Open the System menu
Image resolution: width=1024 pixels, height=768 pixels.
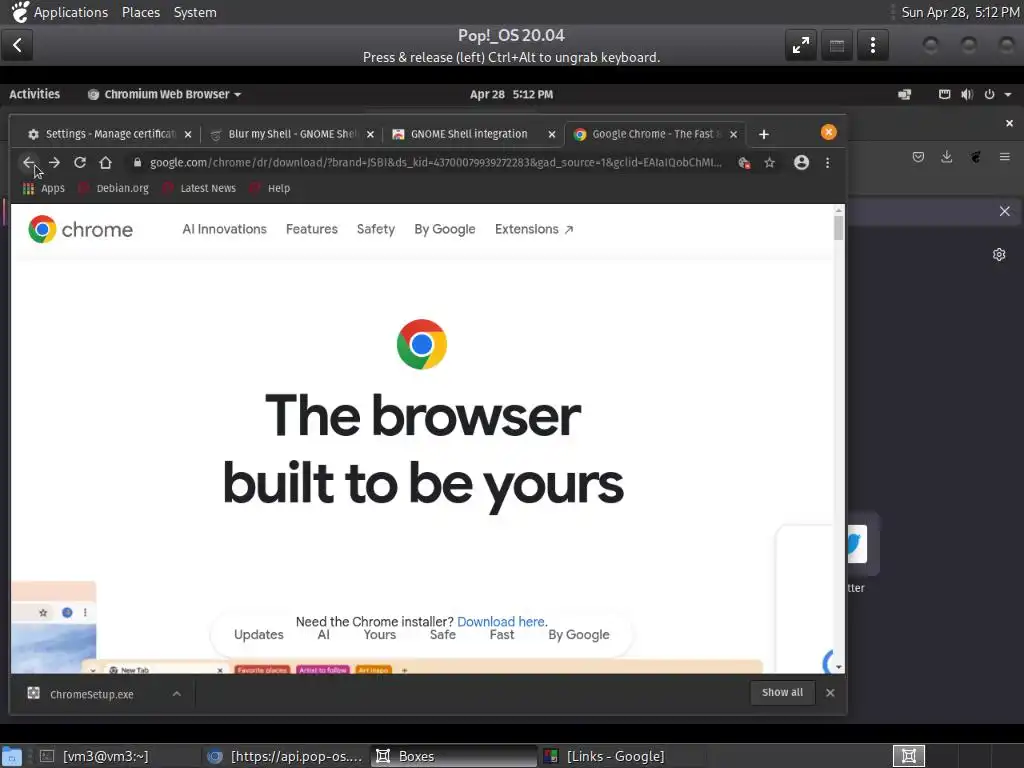coord(195,12)
